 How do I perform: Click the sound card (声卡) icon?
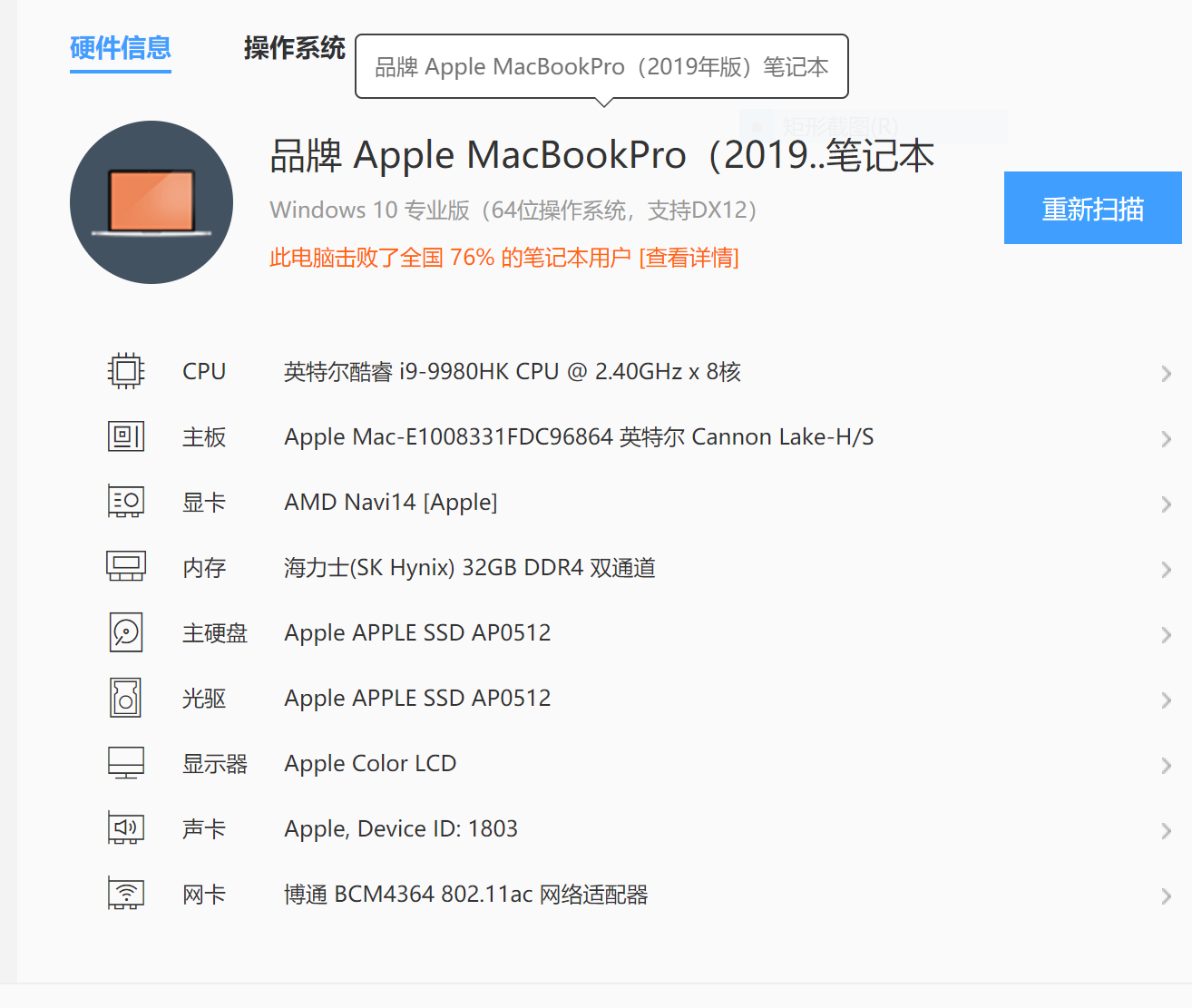coord(126,828)
